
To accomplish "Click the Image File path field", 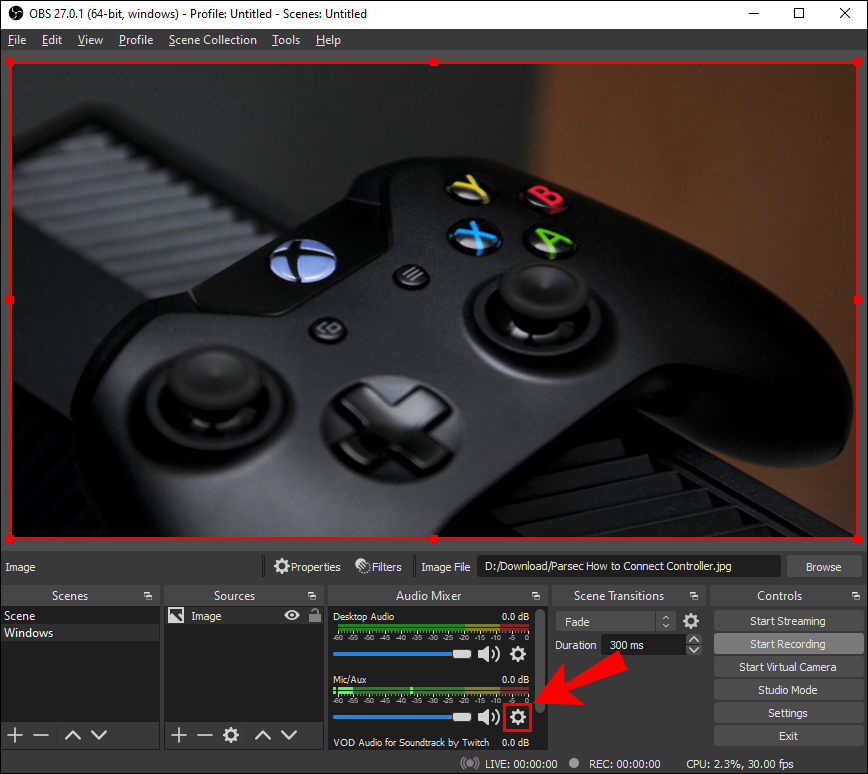I will [x=628, y=566].
